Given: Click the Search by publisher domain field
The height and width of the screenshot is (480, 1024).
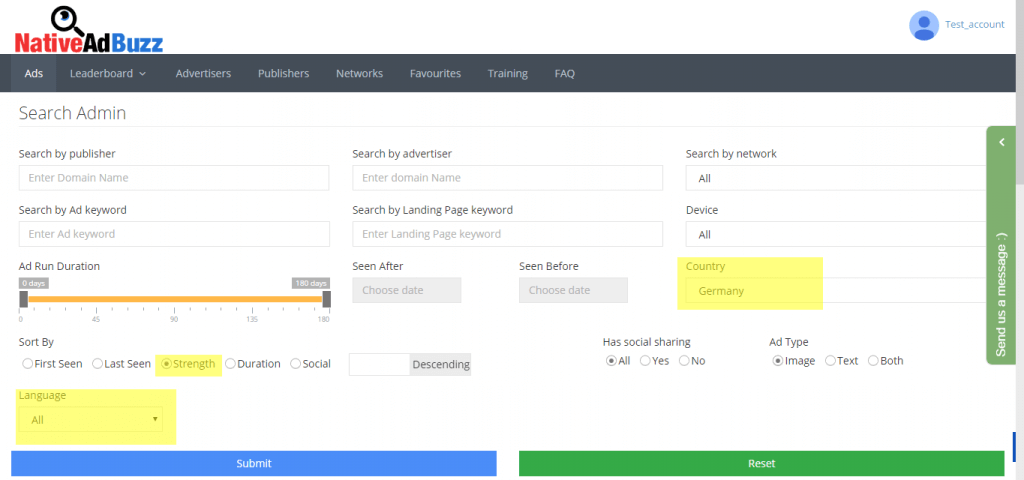Looking at the screenshot, I should (x=174, y=178).
